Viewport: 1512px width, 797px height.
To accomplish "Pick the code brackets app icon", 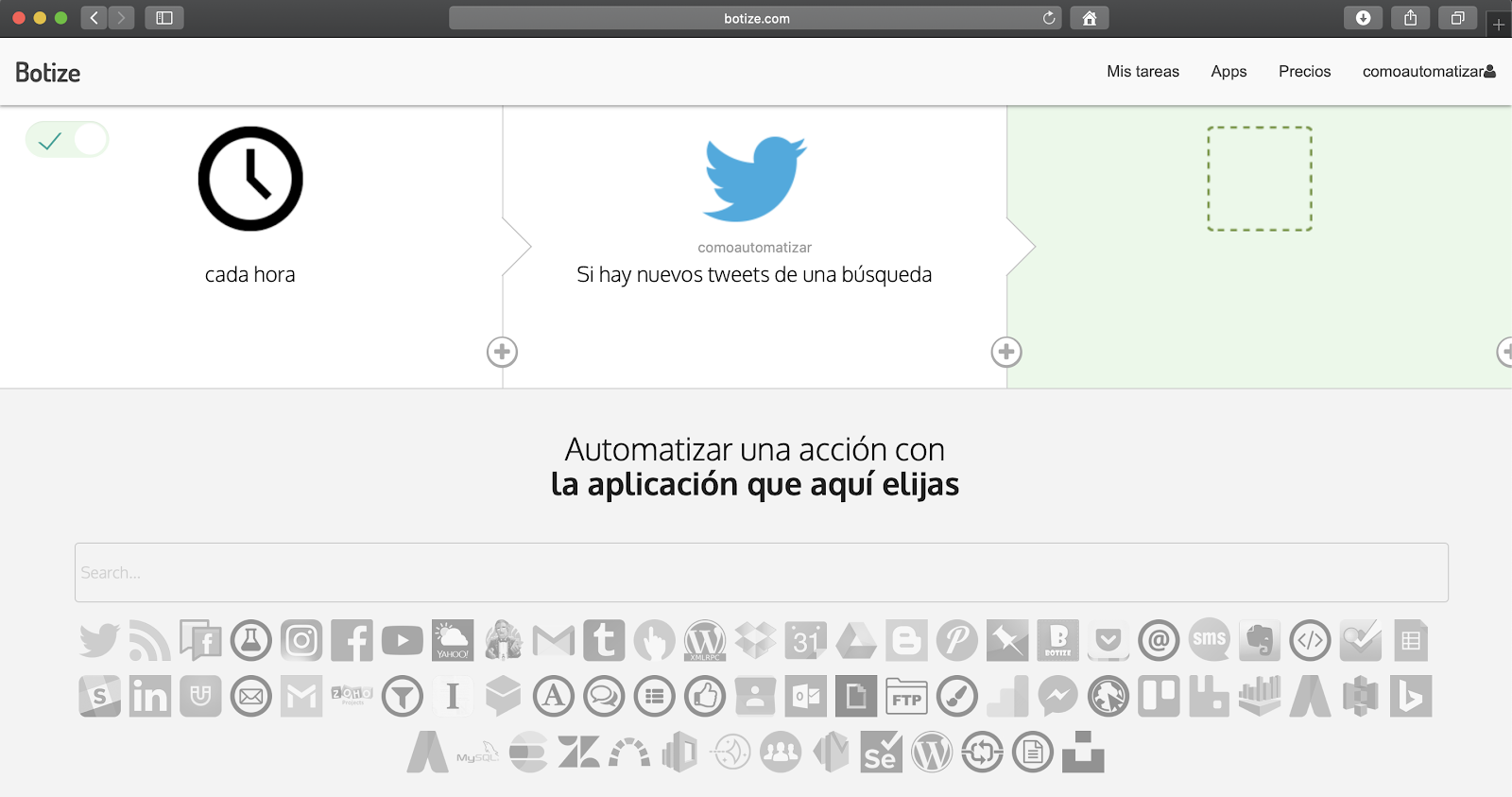I will [1311, 640].
